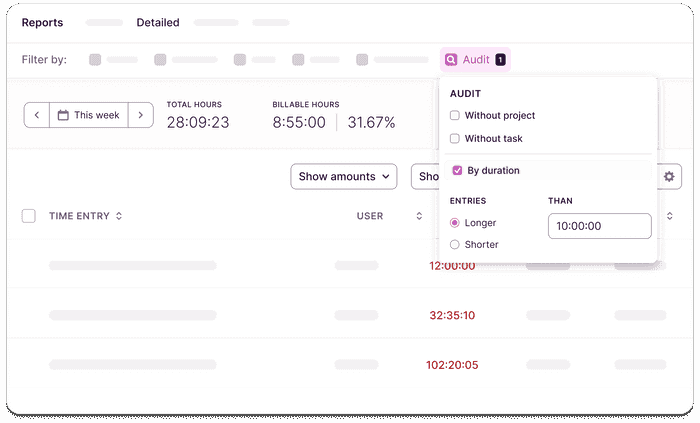Image resolution: width=700 pixels, height=423 pixels.
Task: Open the Show amounts dropdown
Action: (x=344, y=176)
